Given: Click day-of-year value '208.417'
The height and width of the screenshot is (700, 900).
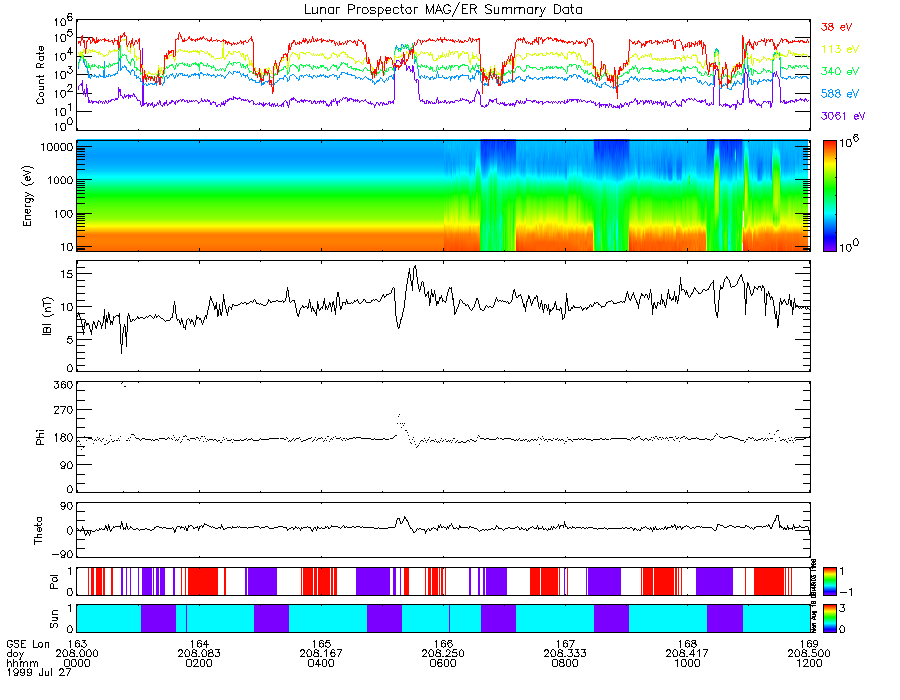Looking at the screenshot, I should 688,654.
